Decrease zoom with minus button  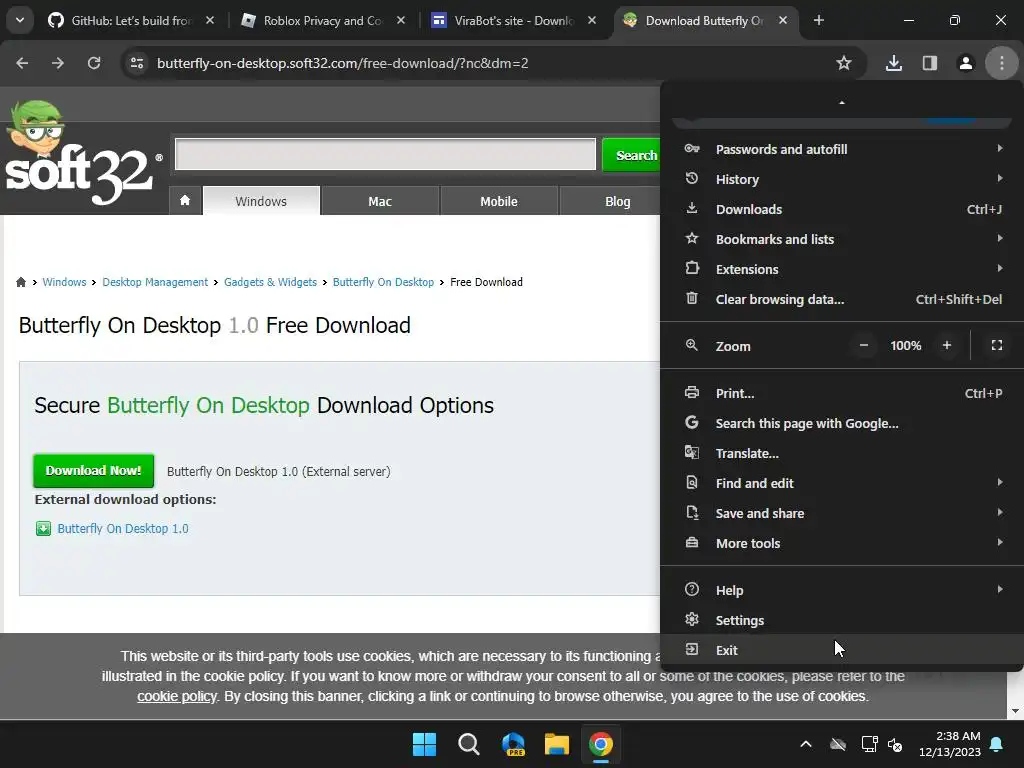(864, 345)
